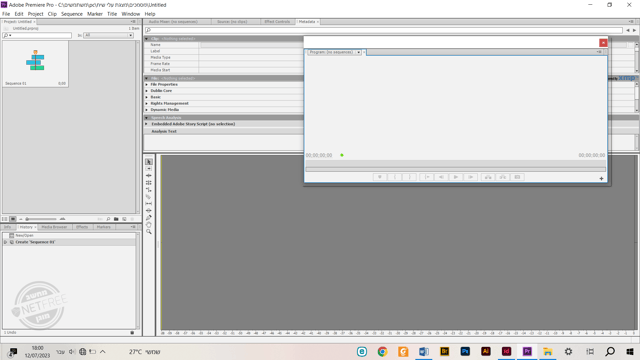Image resolution: width=640 pixels, height=360 pixels.
Task: Select the Slide tool
Action: tap(149, 210)
